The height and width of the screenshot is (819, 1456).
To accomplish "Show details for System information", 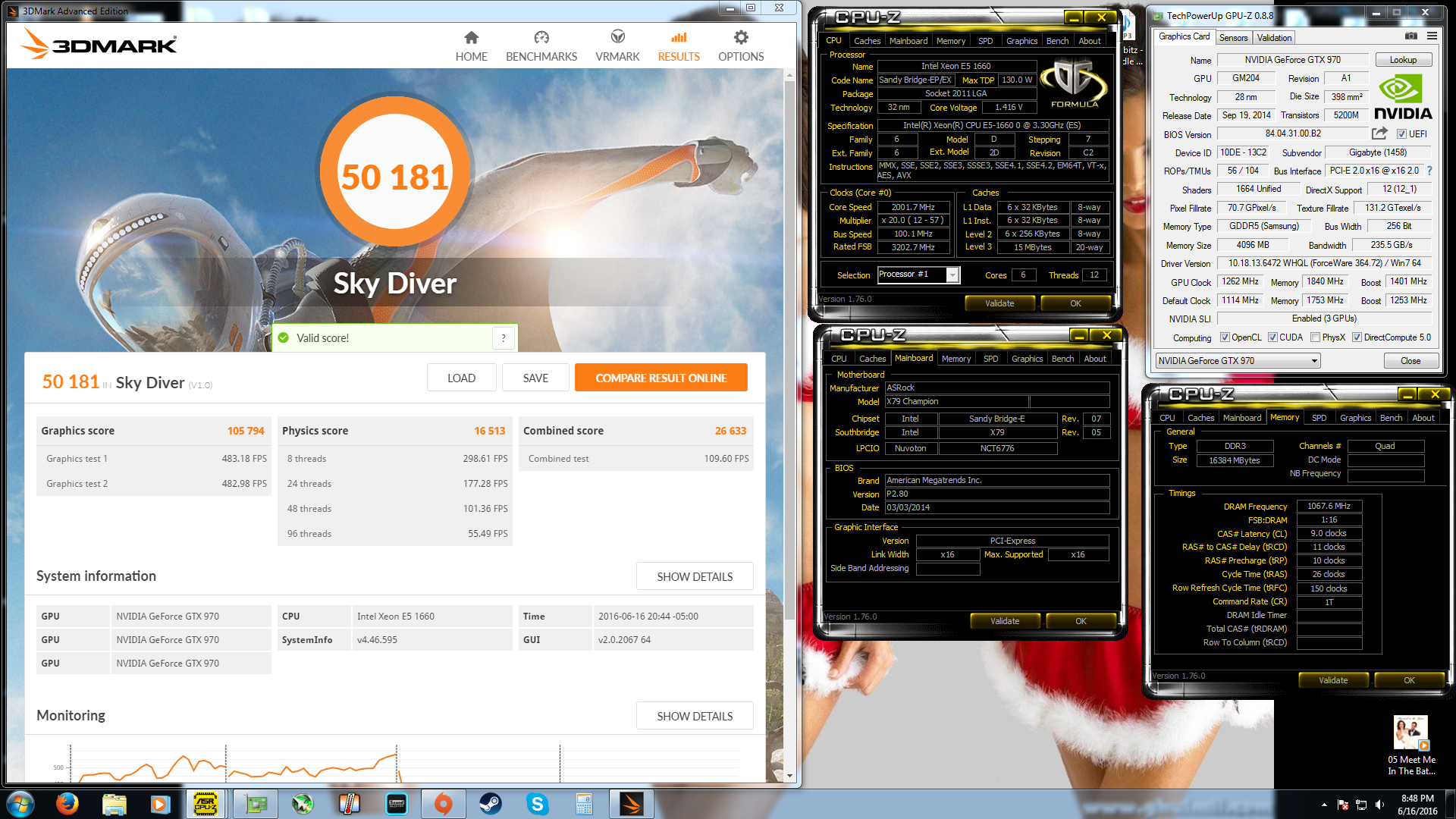I will click(x=695, y=576).
